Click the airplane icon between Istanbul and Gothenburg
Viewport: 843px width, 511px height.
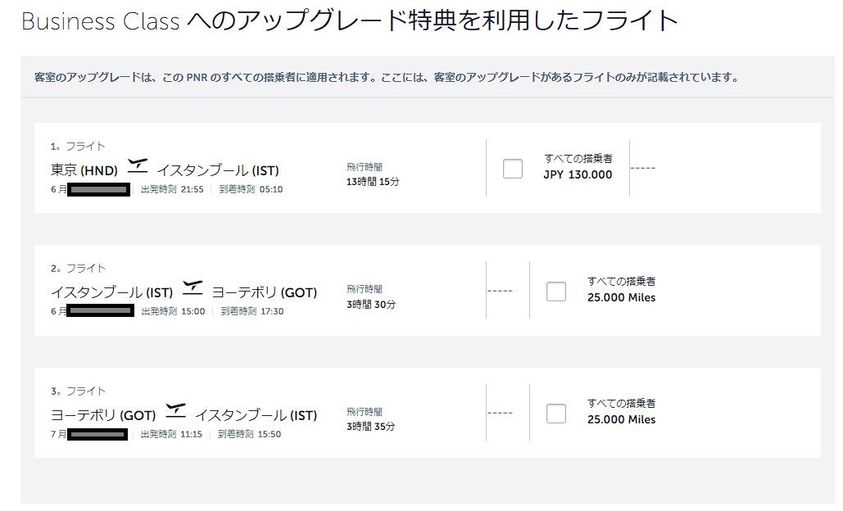pos(192,288)
